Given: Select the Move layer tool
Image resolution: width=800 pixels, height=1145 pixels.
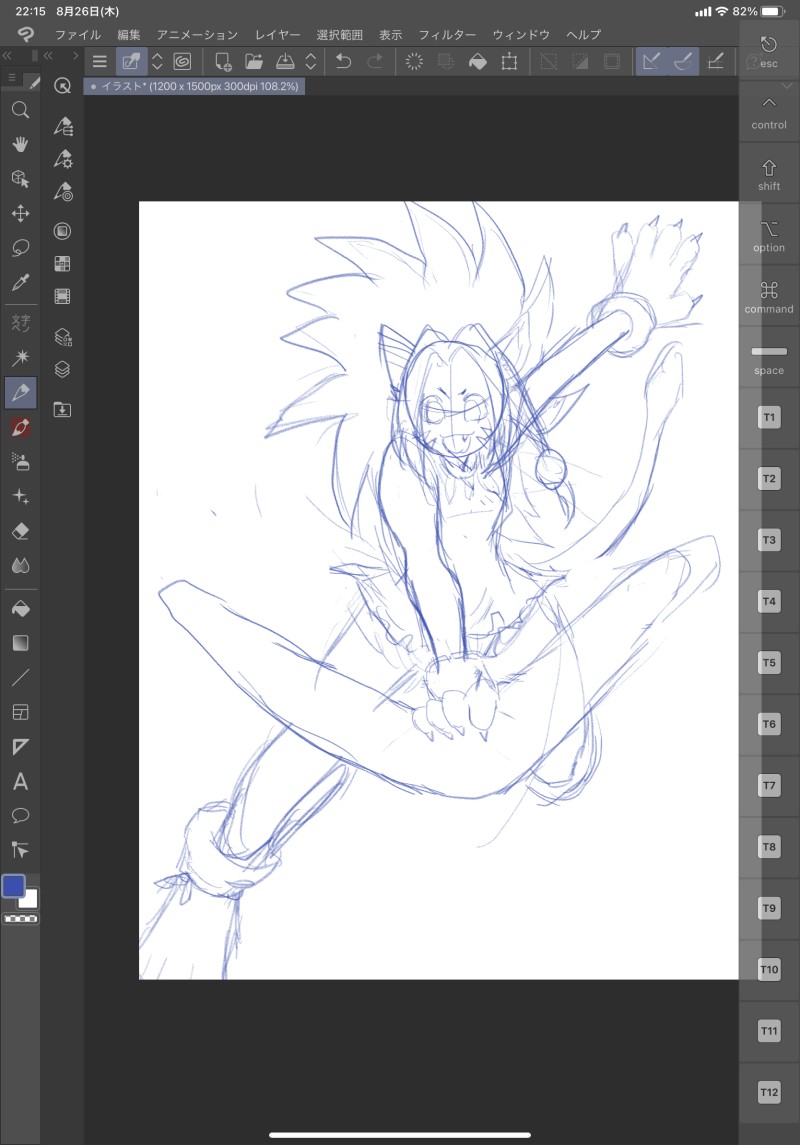Looking at the screenshot, I should (x=20, y=213).
